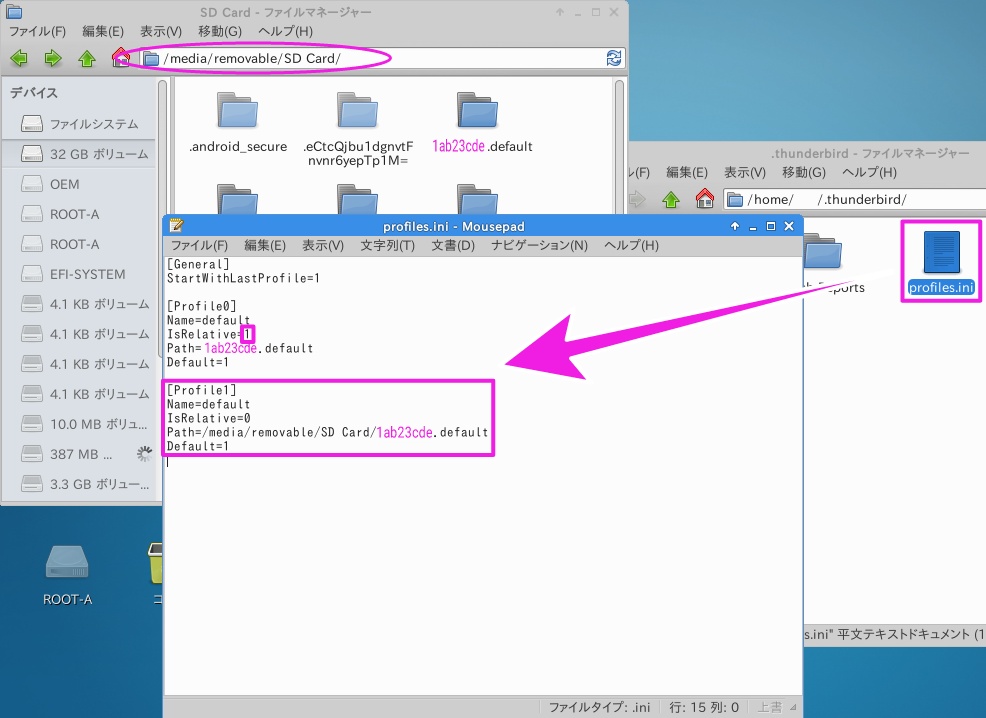Screen dimensions: 986x718
Task: Open Mousepad ファイル(F) menu
Action: click(x=199, y=245)
